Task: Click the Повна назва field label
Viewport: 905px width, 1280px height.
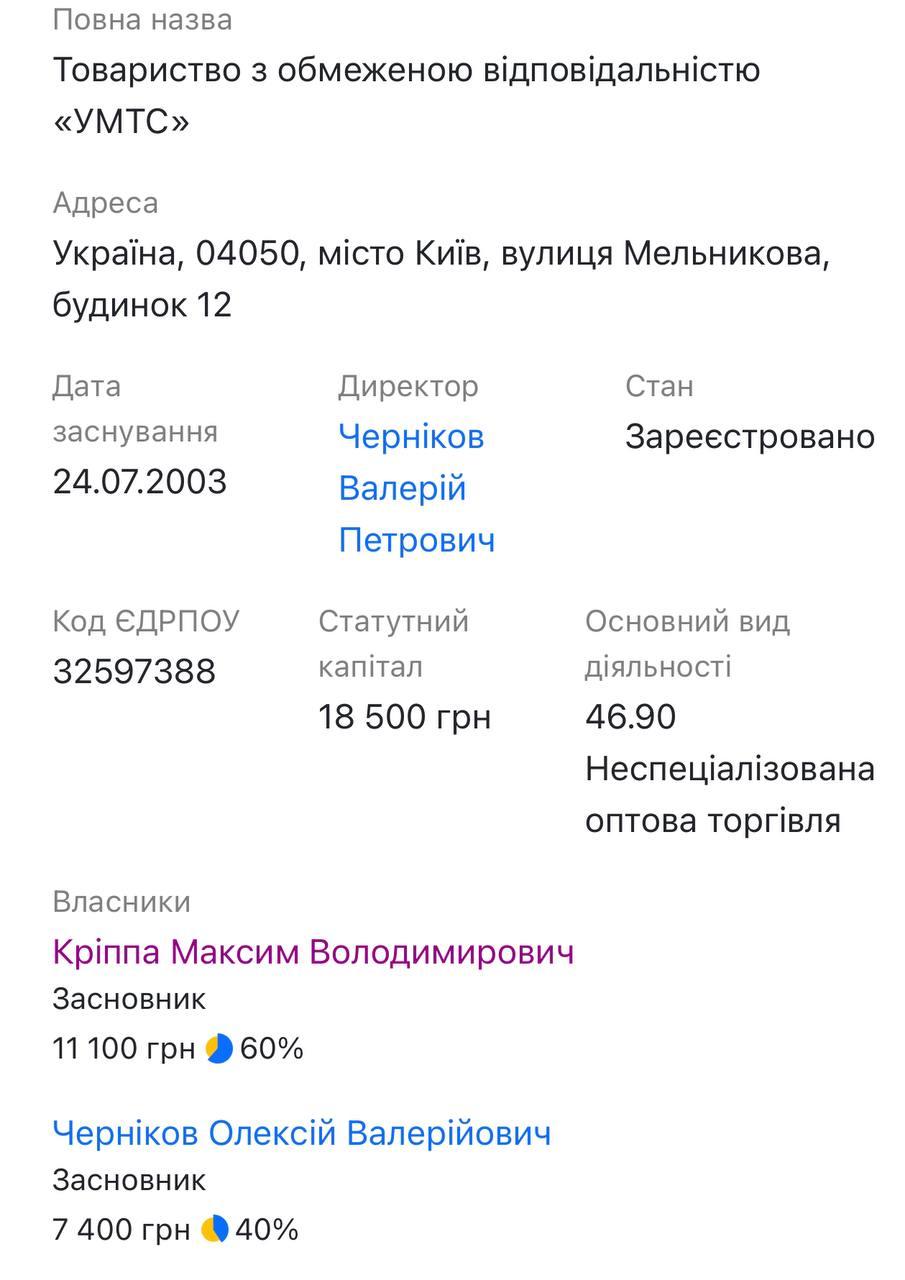Action: pyautogui.click(x=142, y=20)
